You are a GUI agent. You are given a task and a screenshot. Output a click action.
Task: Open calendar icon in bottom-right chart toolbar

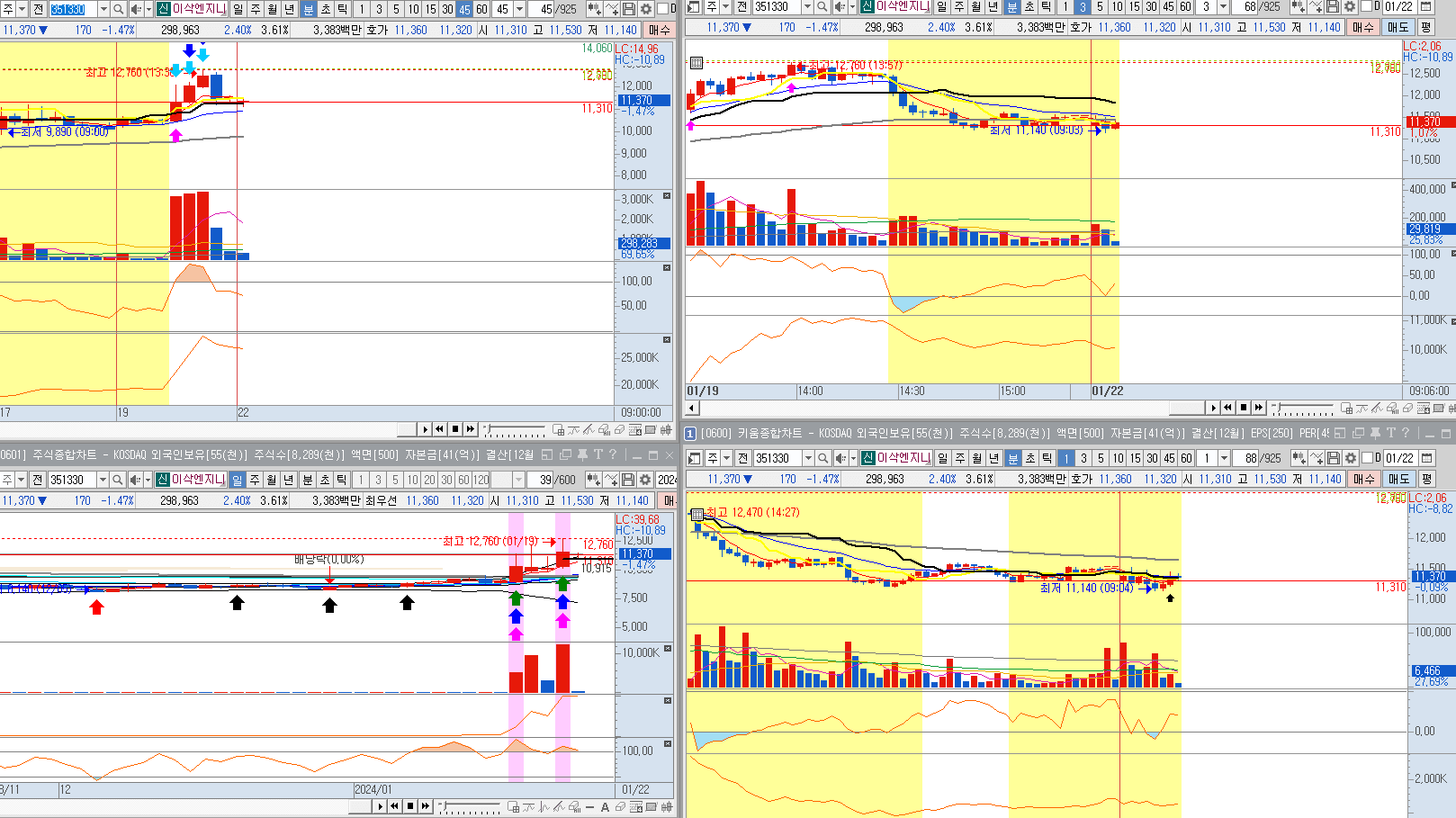tap(1426, 458)
